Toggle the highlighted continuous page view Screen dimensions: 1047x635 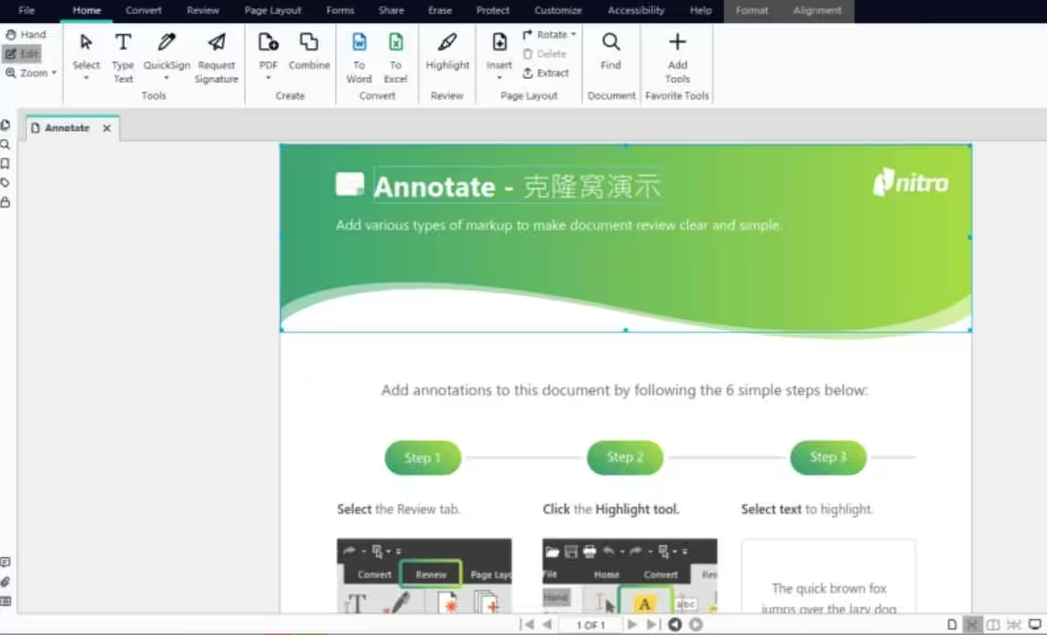coord(973,625)
